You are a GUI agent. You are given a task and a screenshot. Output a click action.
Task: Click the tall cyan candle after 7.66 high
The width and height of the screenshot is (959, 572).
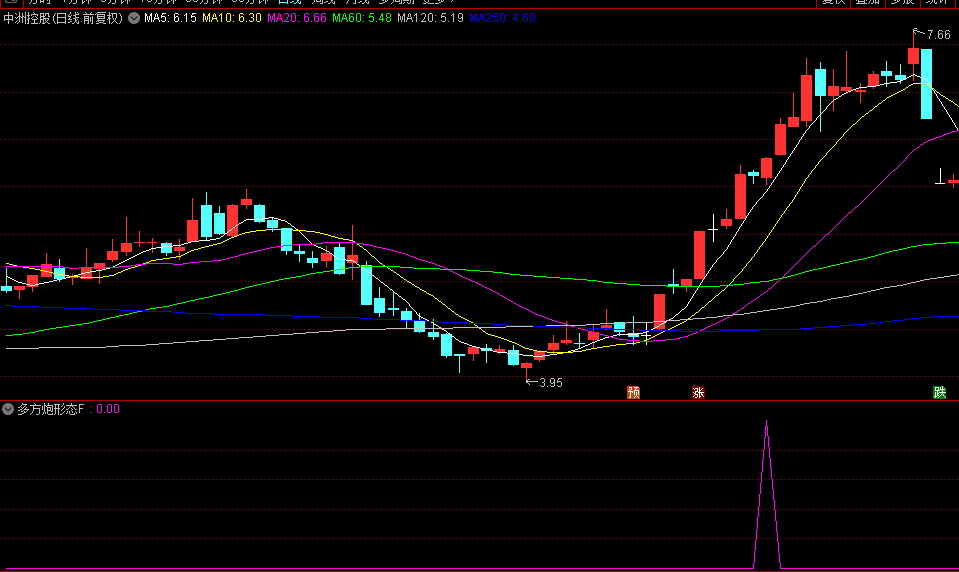coord(927,84)
